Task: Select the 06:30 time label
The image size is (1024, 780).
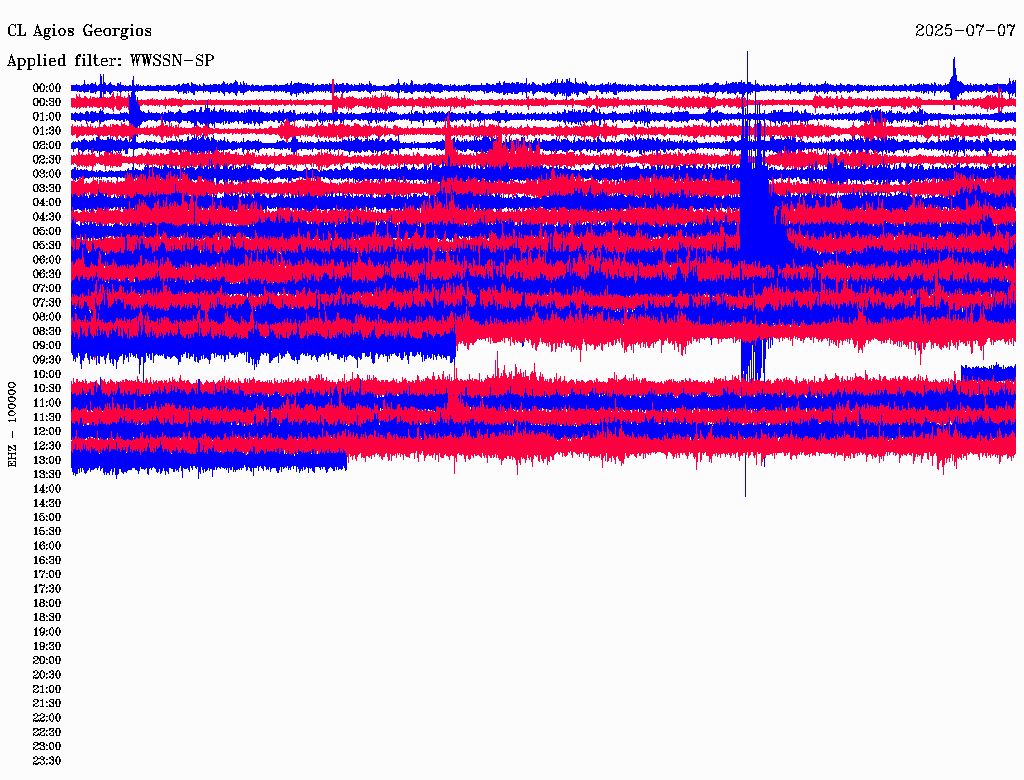Action: (47, 274)
